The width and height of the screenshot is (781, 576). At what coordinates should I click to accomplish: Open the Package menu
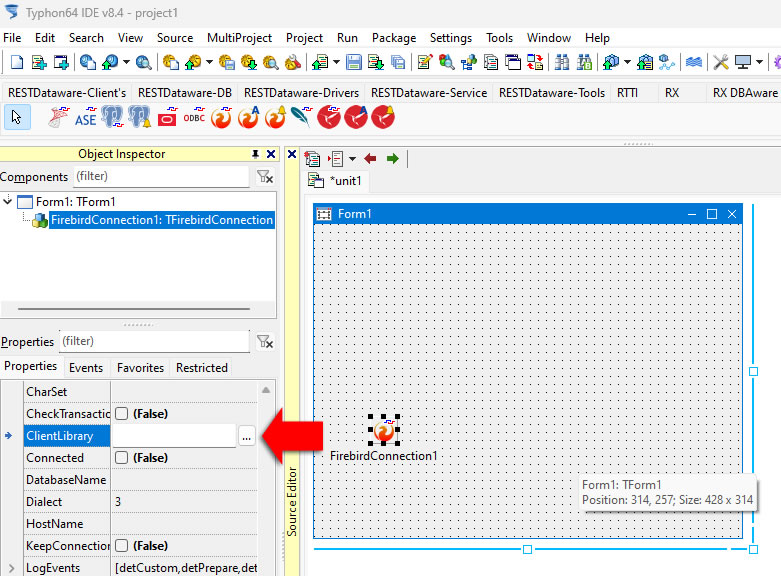click(393, 38)
